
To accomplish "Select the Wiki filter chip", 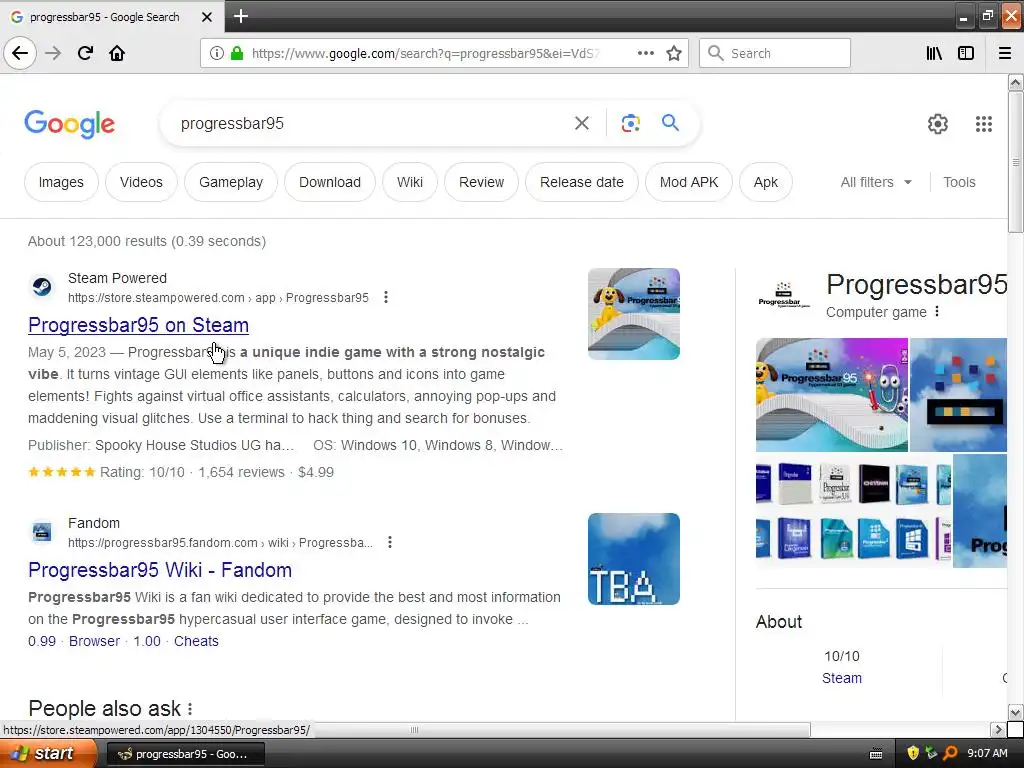I will [409, 182].
